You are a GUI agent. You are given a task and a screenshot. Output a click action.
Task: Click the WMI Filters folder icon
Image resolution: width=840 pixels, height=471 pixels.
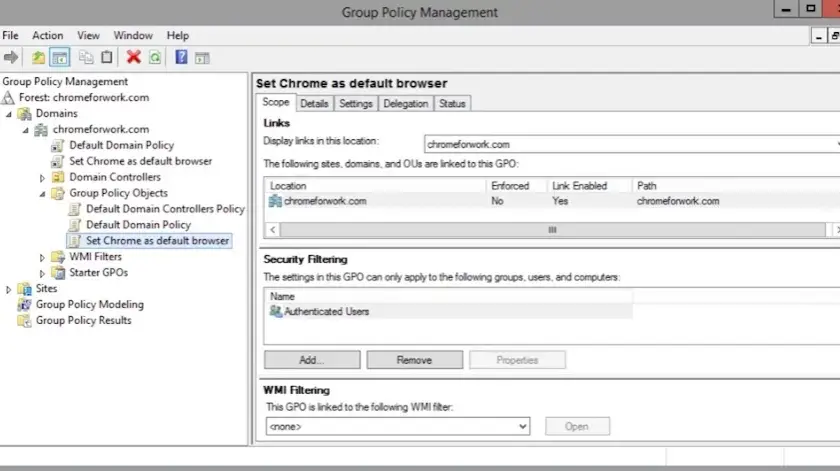point(58,257)
